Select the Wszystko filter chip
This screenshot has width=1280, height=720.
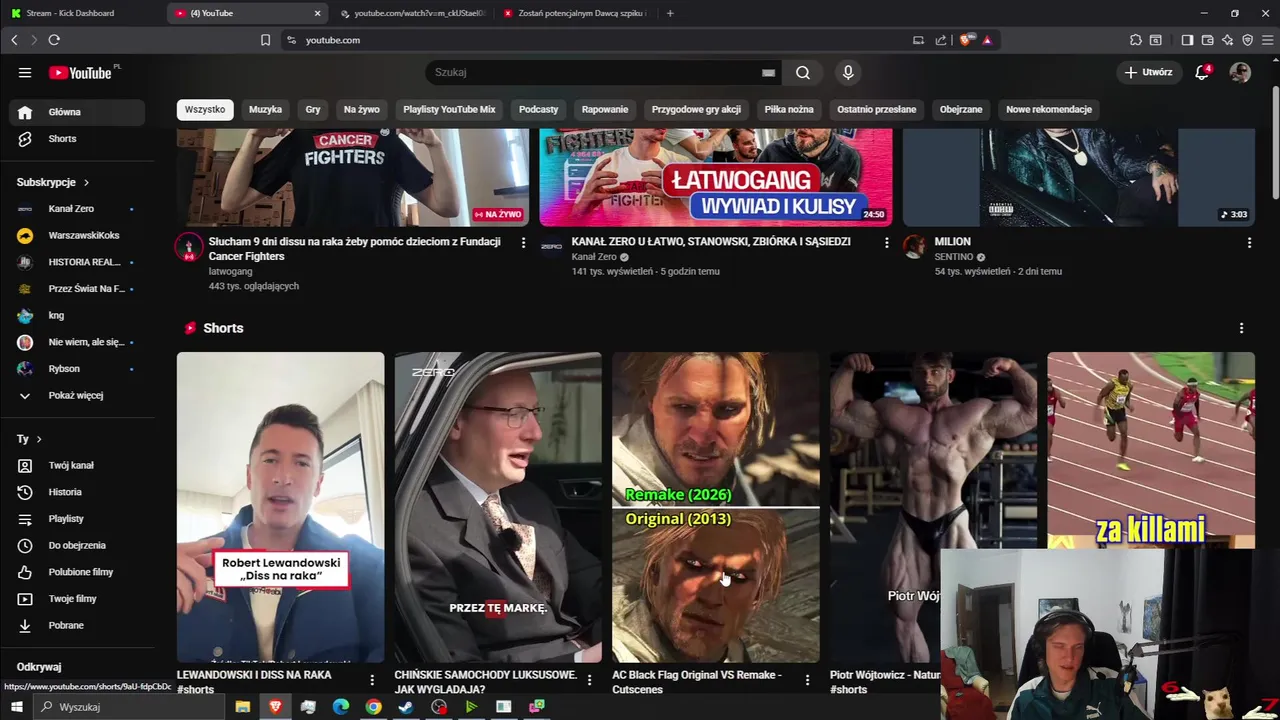coord(205,109)
